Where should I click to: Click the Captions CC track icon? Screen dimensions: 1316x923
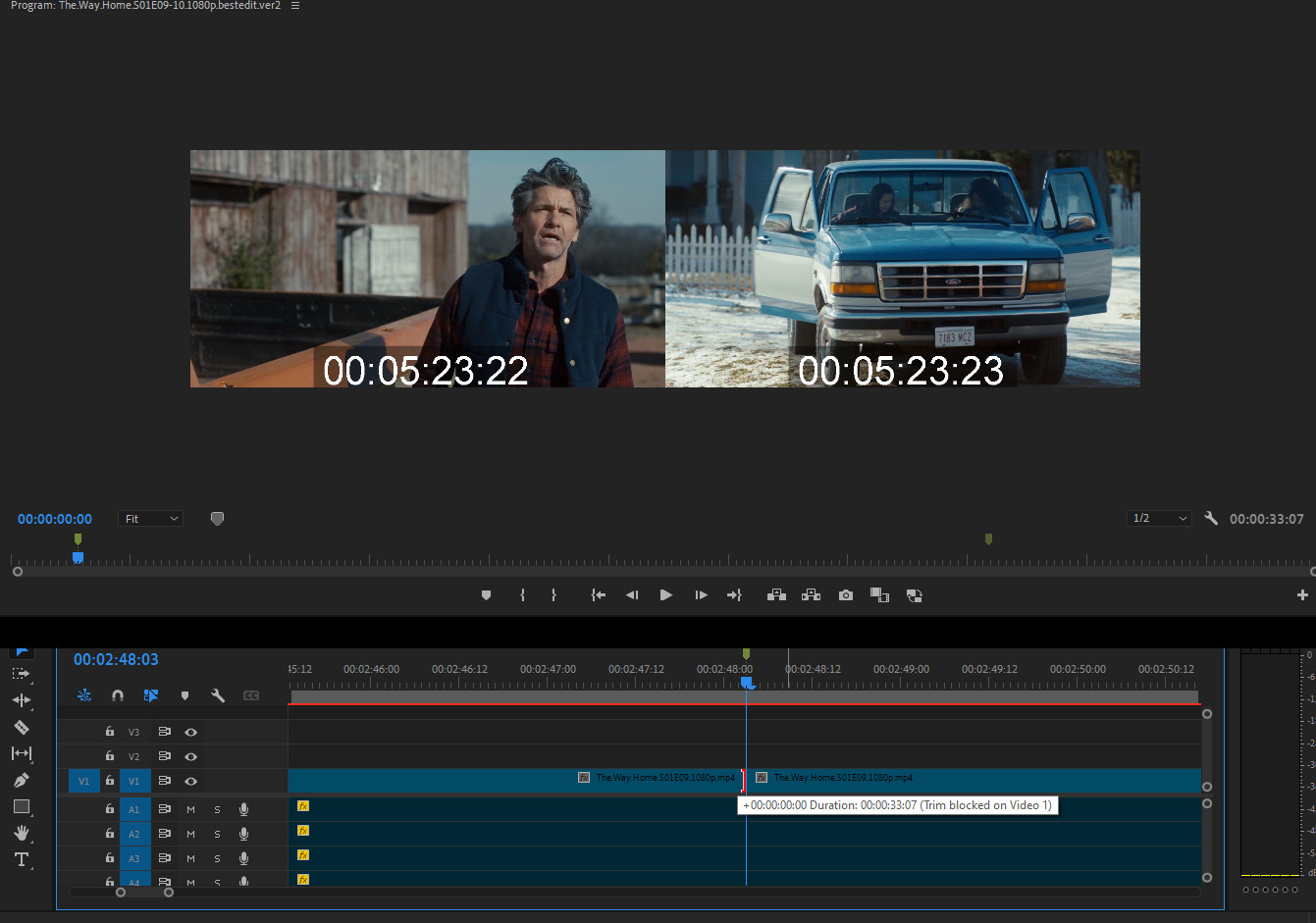pos(251,695)
